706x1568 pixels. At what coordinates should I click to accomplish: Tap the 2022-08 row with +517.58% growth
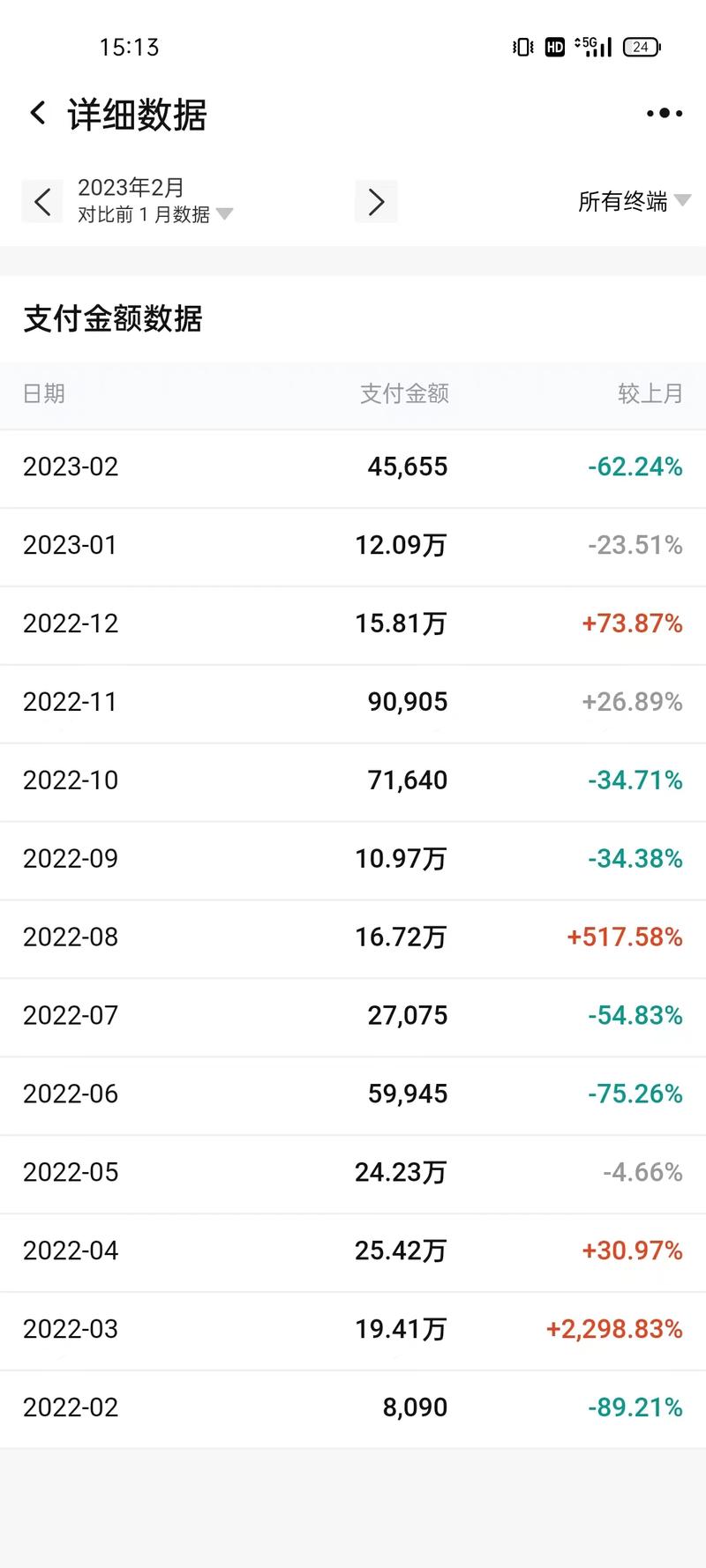(353, 937)
